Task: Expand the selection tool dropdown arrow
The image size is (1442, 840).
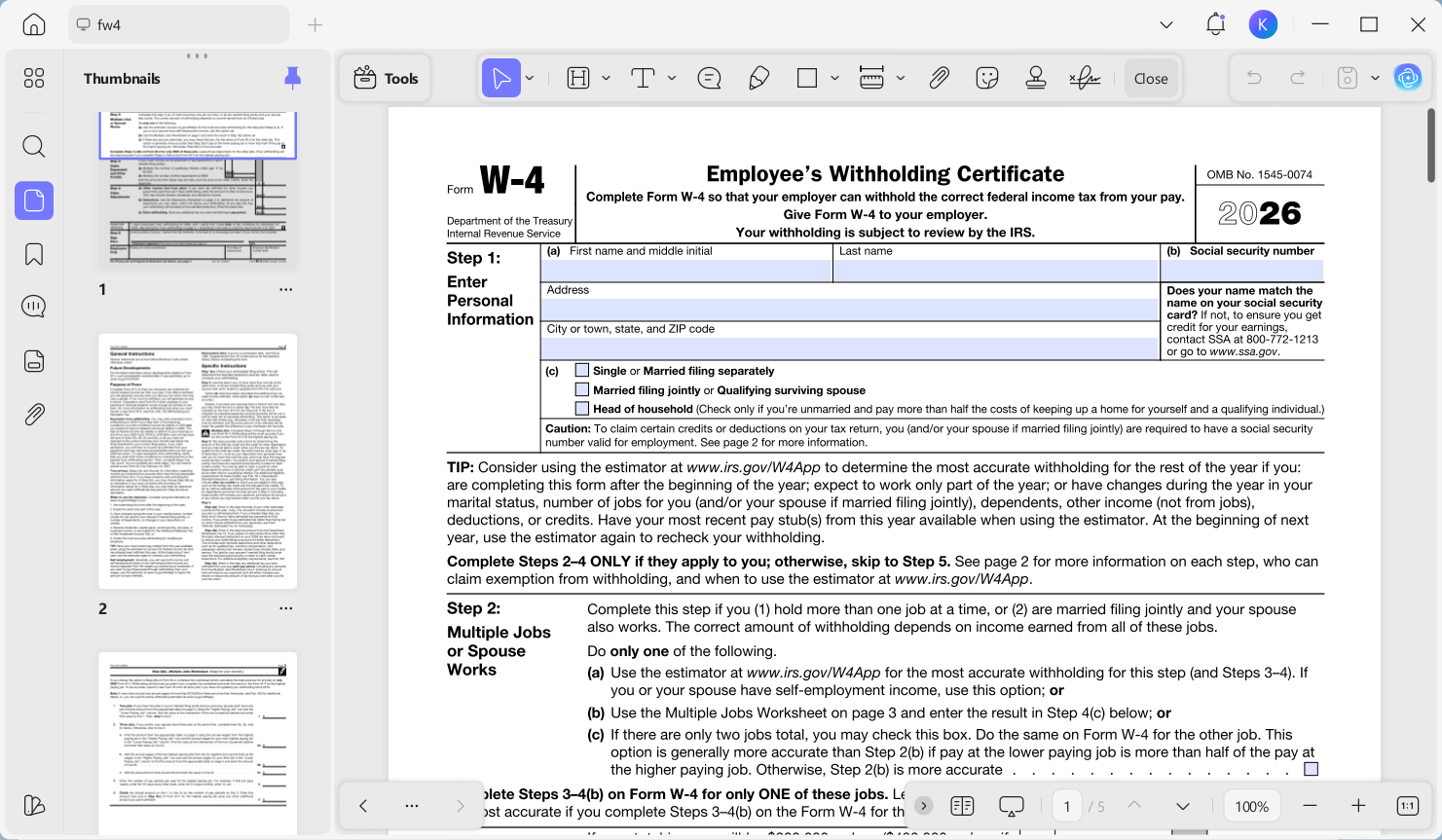Action: [530, 78]
